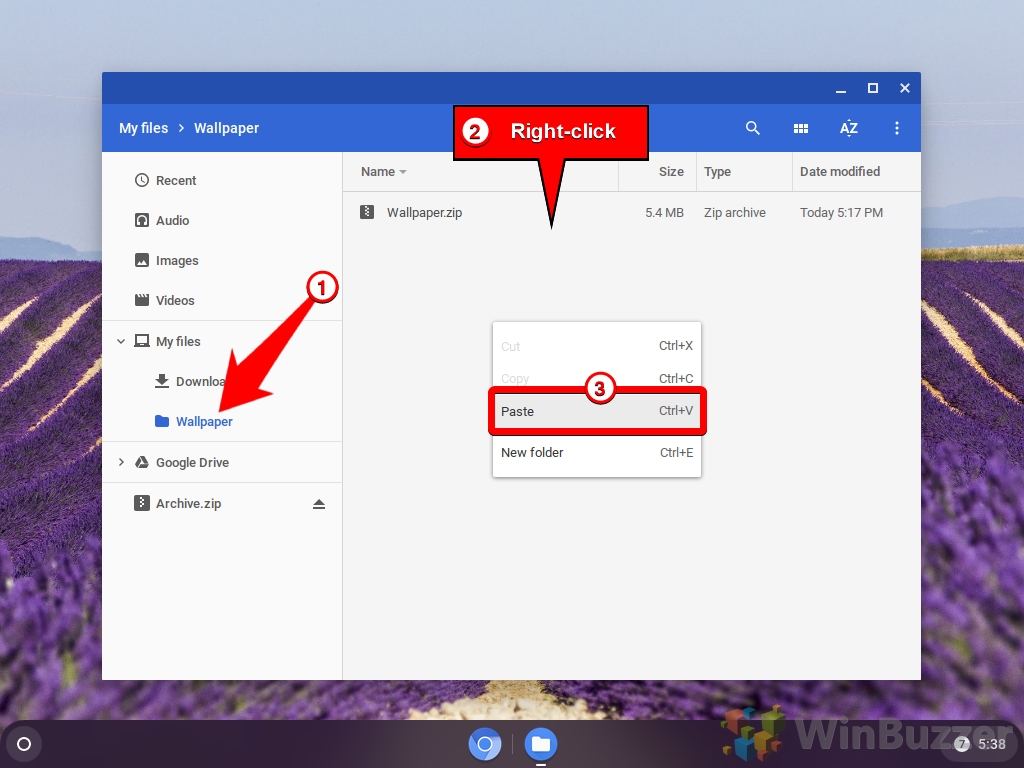Toggle the Name column sort arrow

403,172
